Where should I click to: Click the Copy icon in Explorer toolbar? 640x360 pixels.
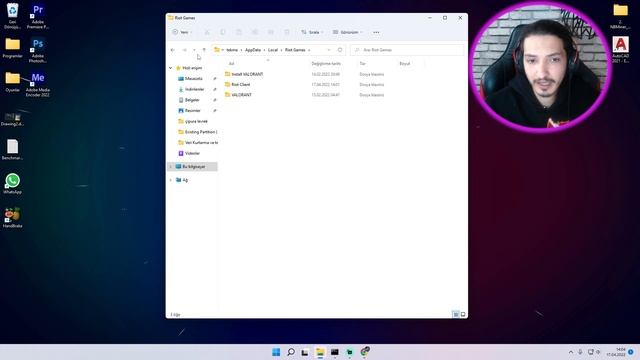[223, 32]
